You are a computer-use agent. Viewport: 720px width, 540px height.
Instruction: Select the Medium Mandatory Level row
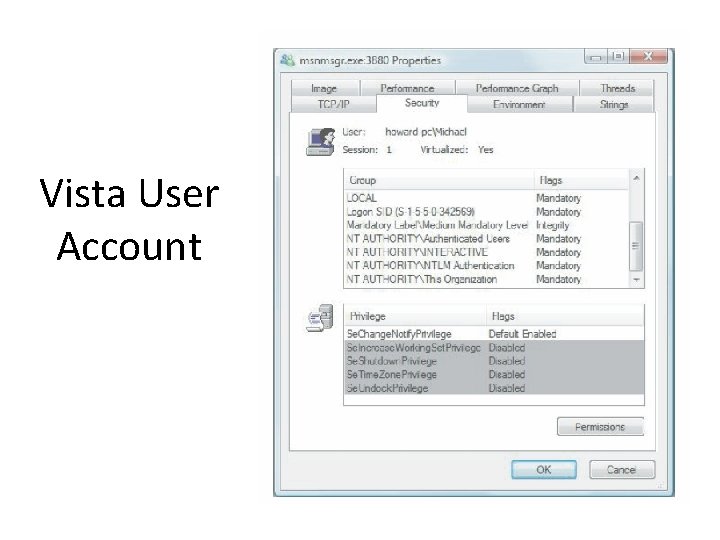(x=487, y=225)
